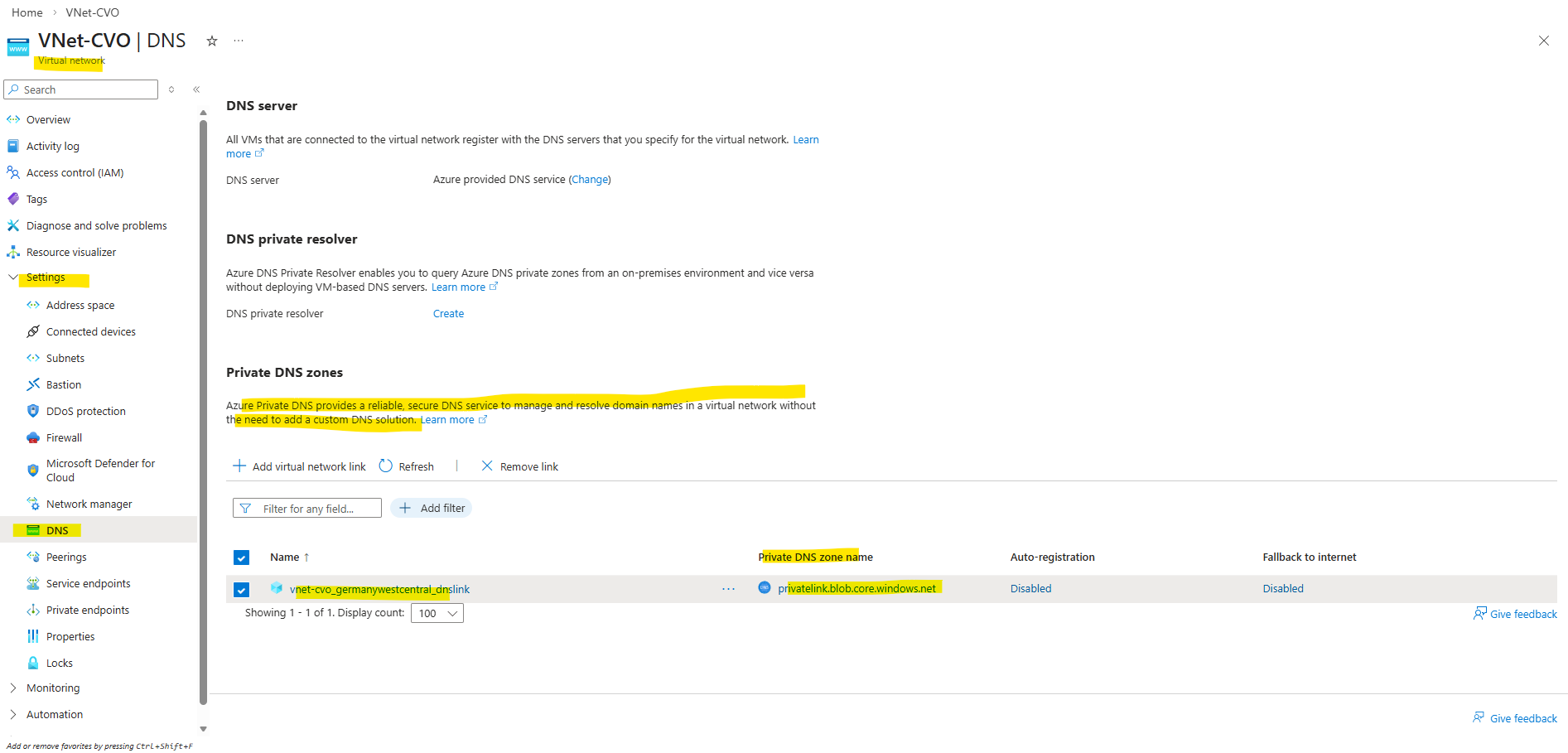
Task: Click the Microsoft Defender for Cloud icon
Action: [x=33, y=471]
